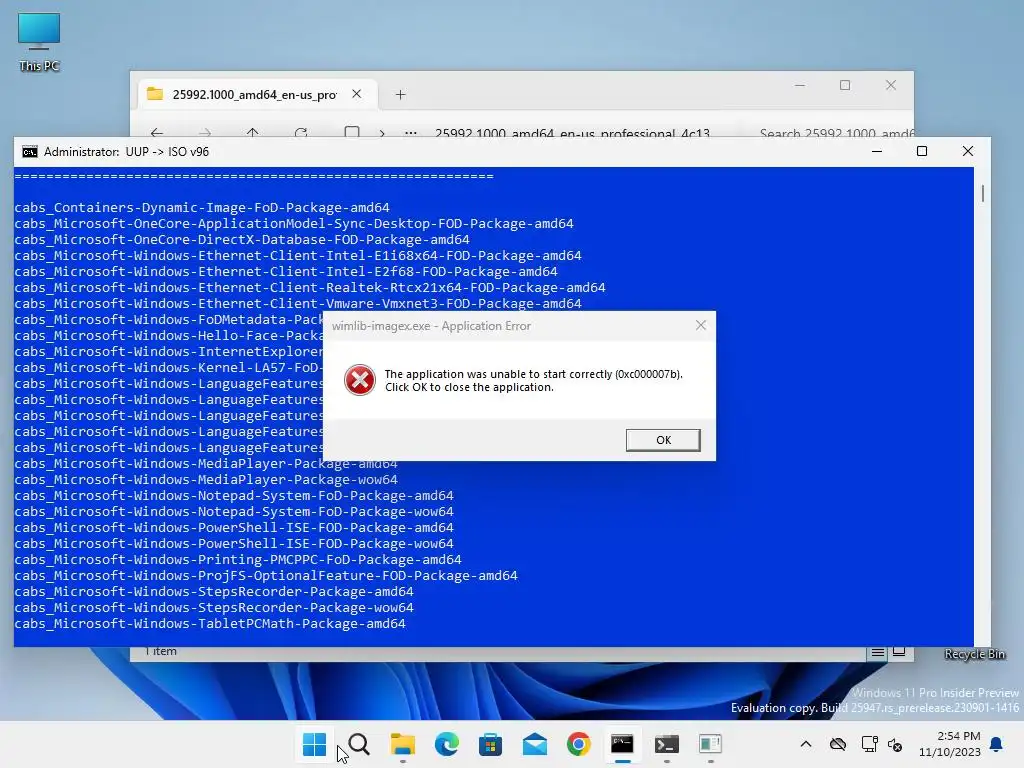This screenshot has height=768, width=1024.
Task: Add a new tab in File Explorer
Action: click(400, 95)
